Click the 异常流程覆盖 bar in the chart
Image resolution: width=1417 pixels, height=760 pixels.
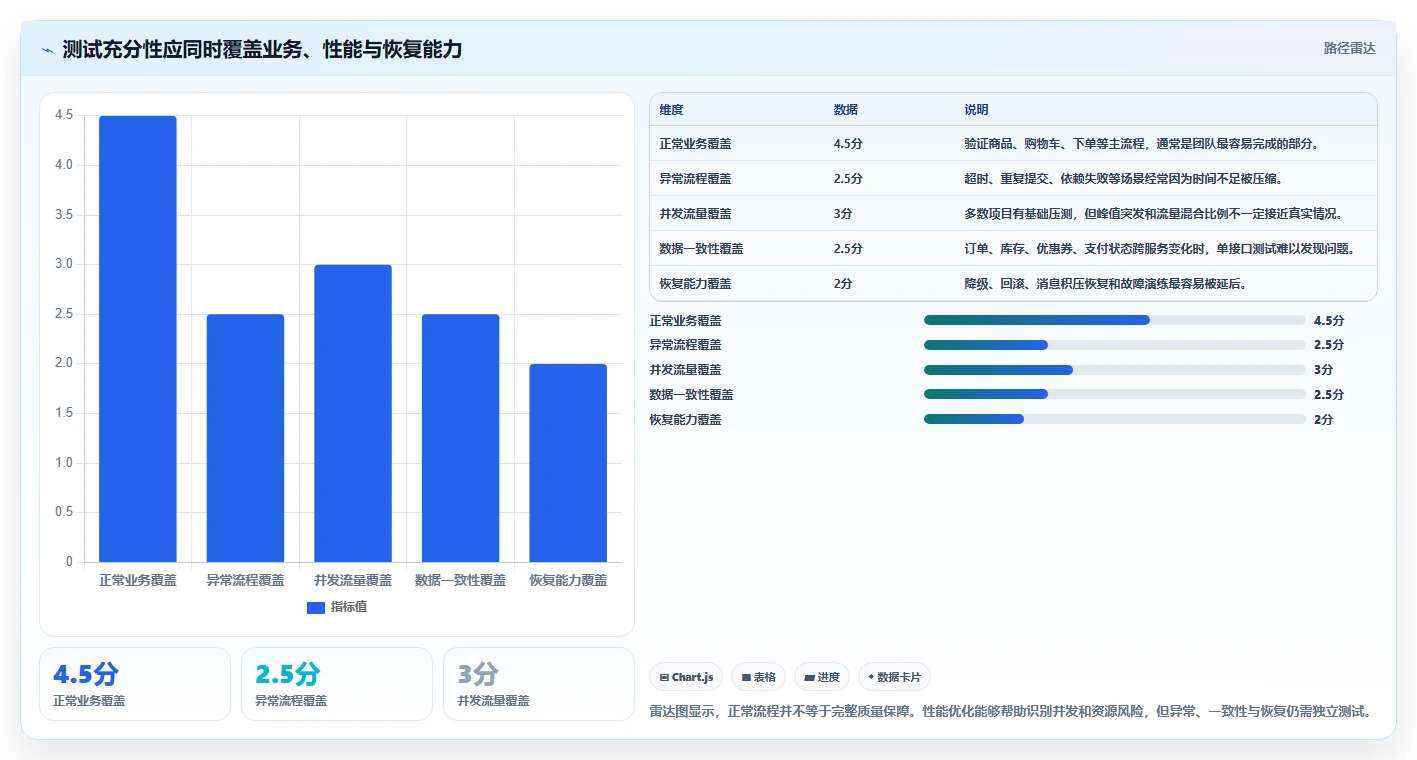(245, 438)
